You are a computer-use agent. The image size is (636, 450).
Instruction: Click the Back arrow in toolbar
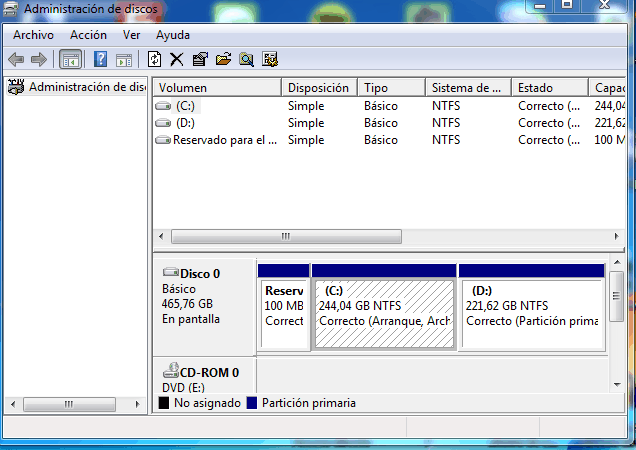(x=16, y=59)
